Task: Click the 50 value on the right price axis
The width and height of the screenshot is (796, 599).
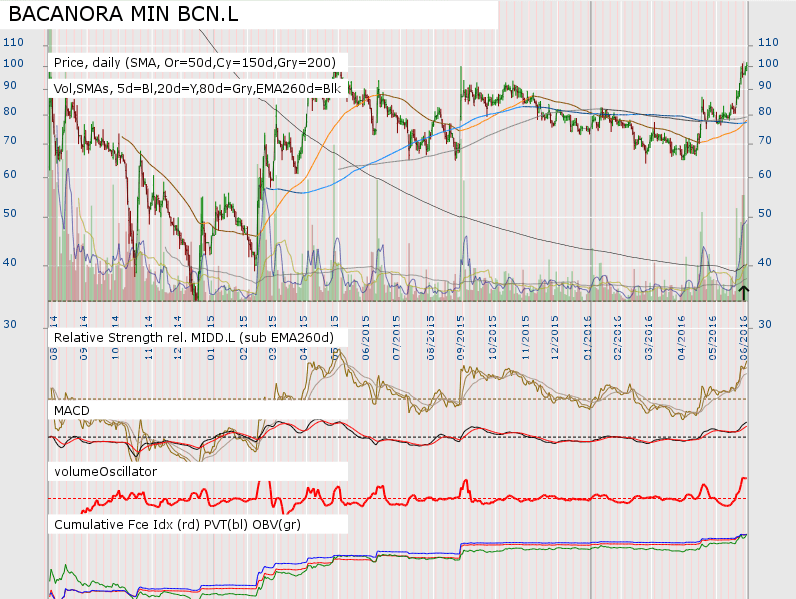Action: [x=768, y=214]
